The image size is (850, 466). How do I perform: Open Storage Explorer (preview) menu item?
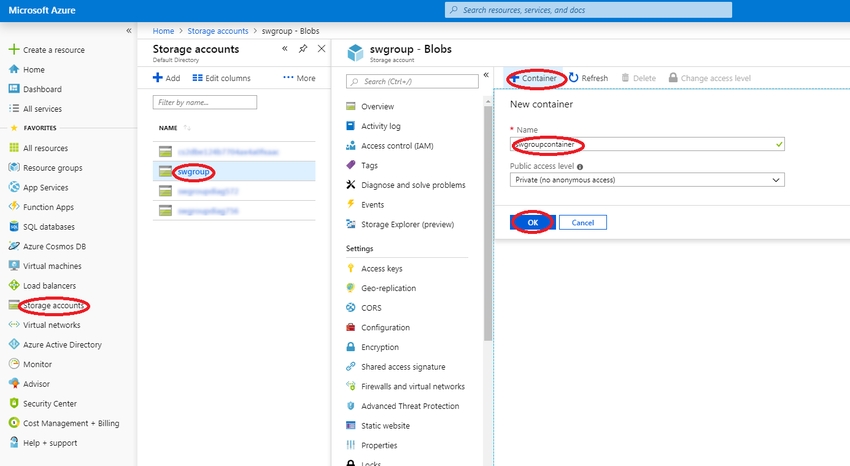click(x=407, y=224)
